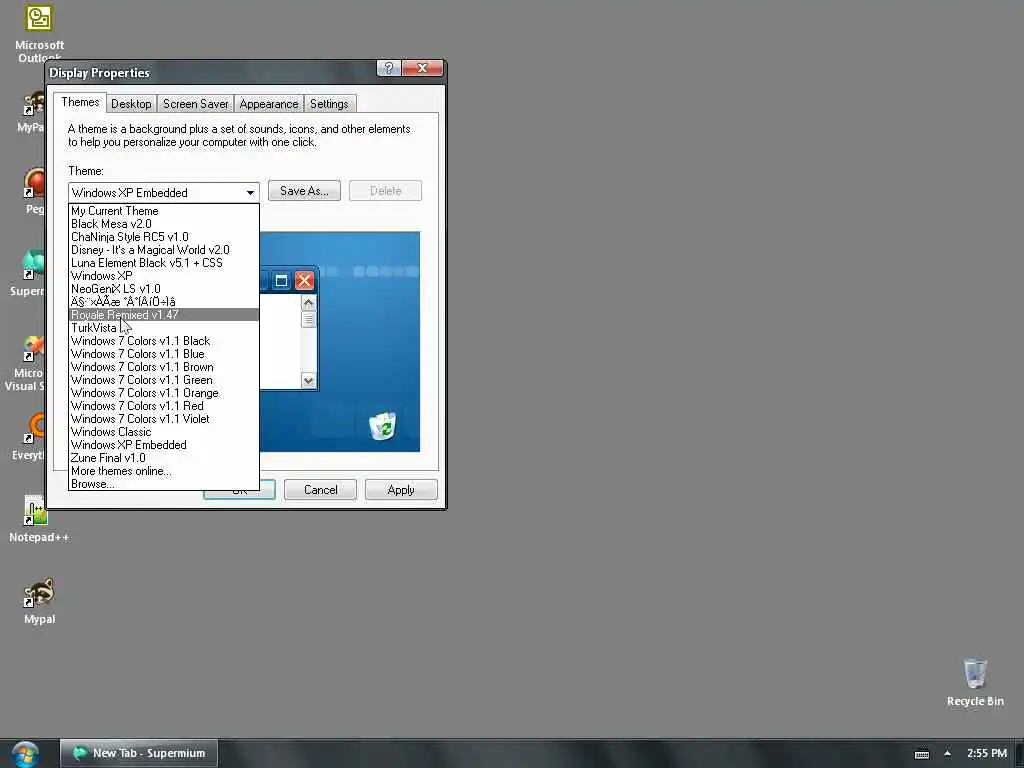
Task: Select Windows 7 Colors v1.1 Red
Action: [x=164, y=406]
